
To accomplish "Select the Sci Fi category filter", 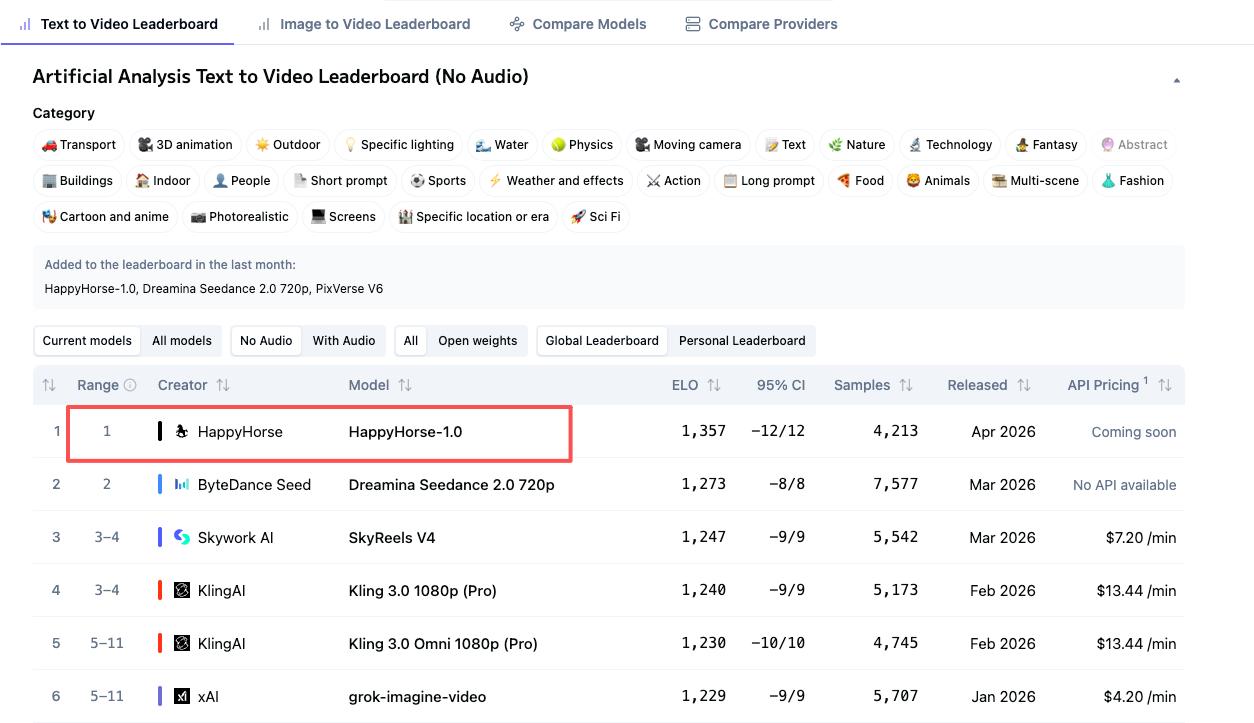I will (596, 216).
